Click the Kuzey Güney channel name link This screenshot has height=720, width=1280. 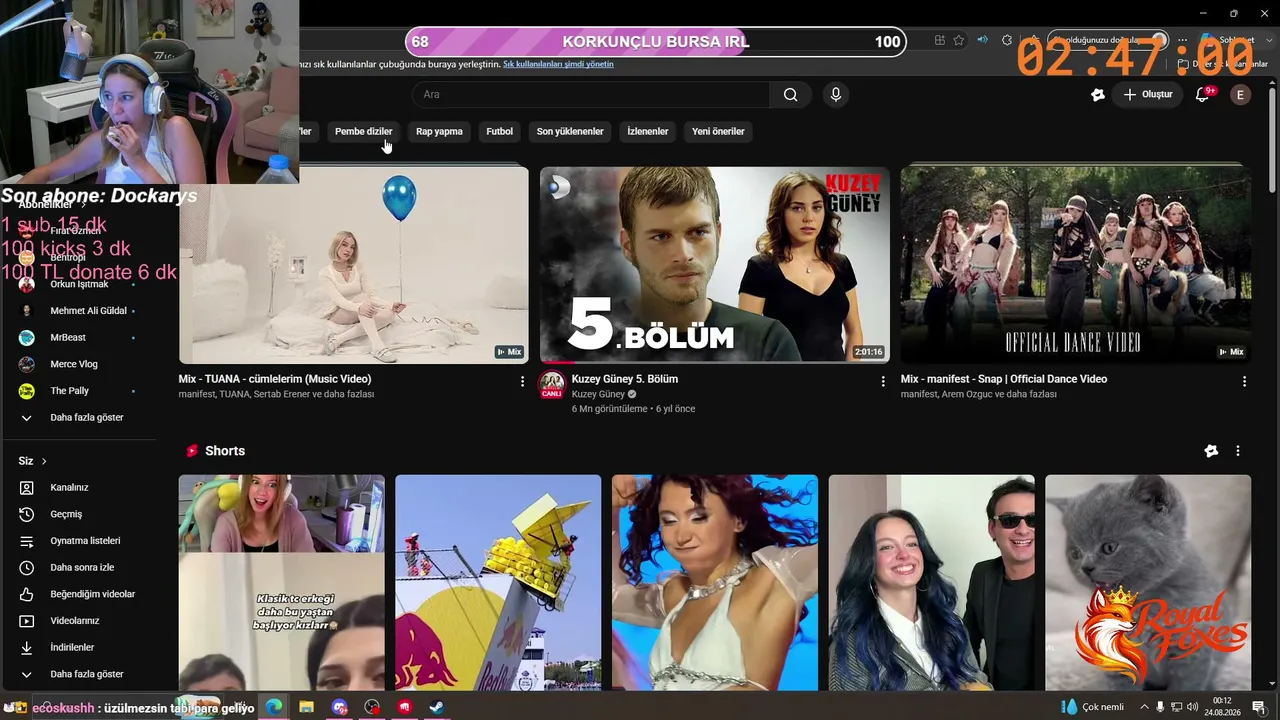point(598,395)
